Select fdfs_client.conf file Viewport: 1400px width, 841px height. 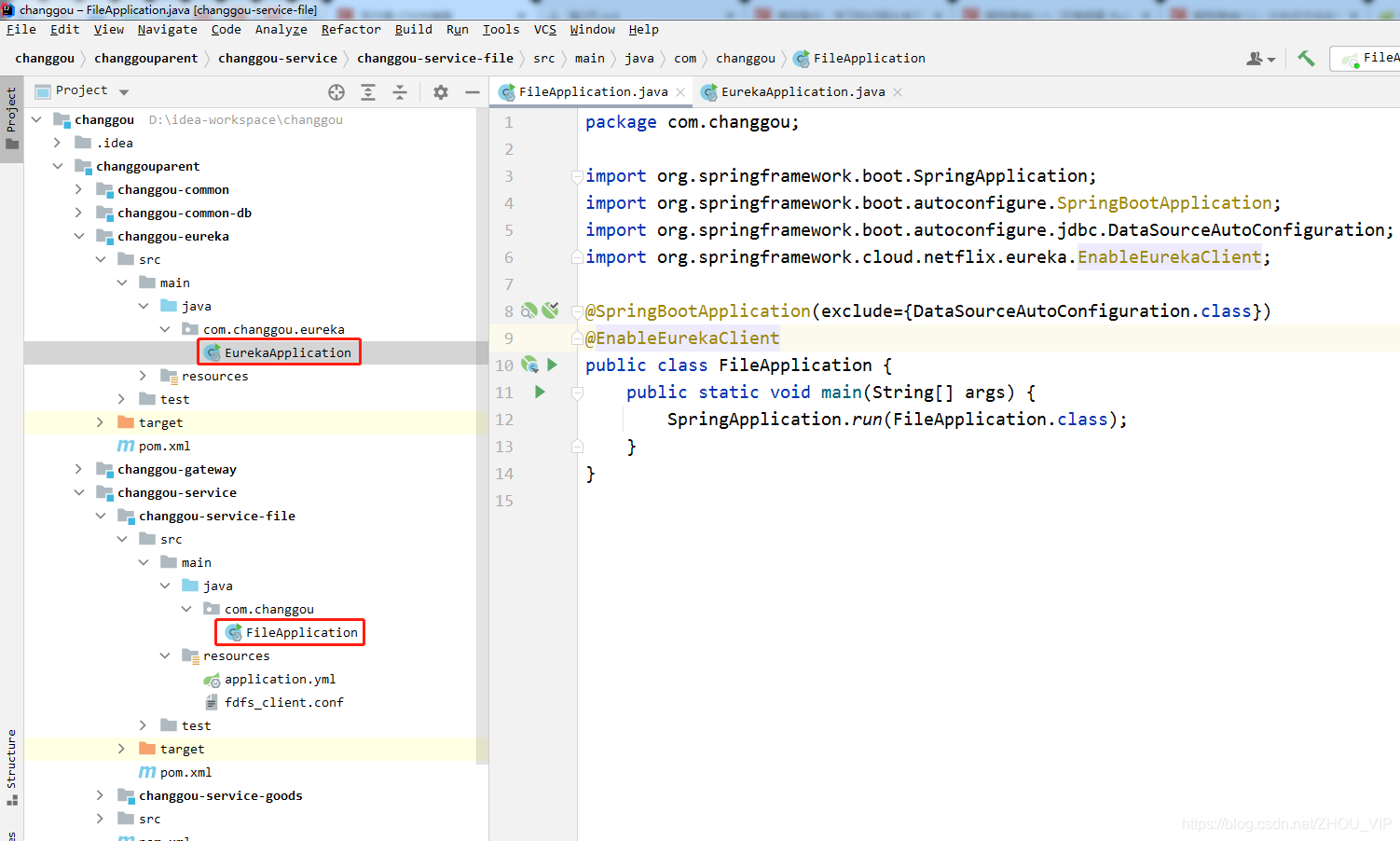point(284,702)
